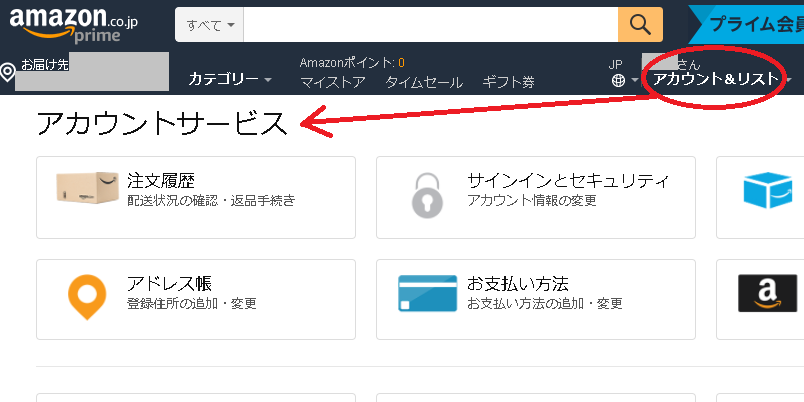Screen dimensions: 804x402
Task: Click 登録住所の追加・変更 text
Action: coord(192,304)
